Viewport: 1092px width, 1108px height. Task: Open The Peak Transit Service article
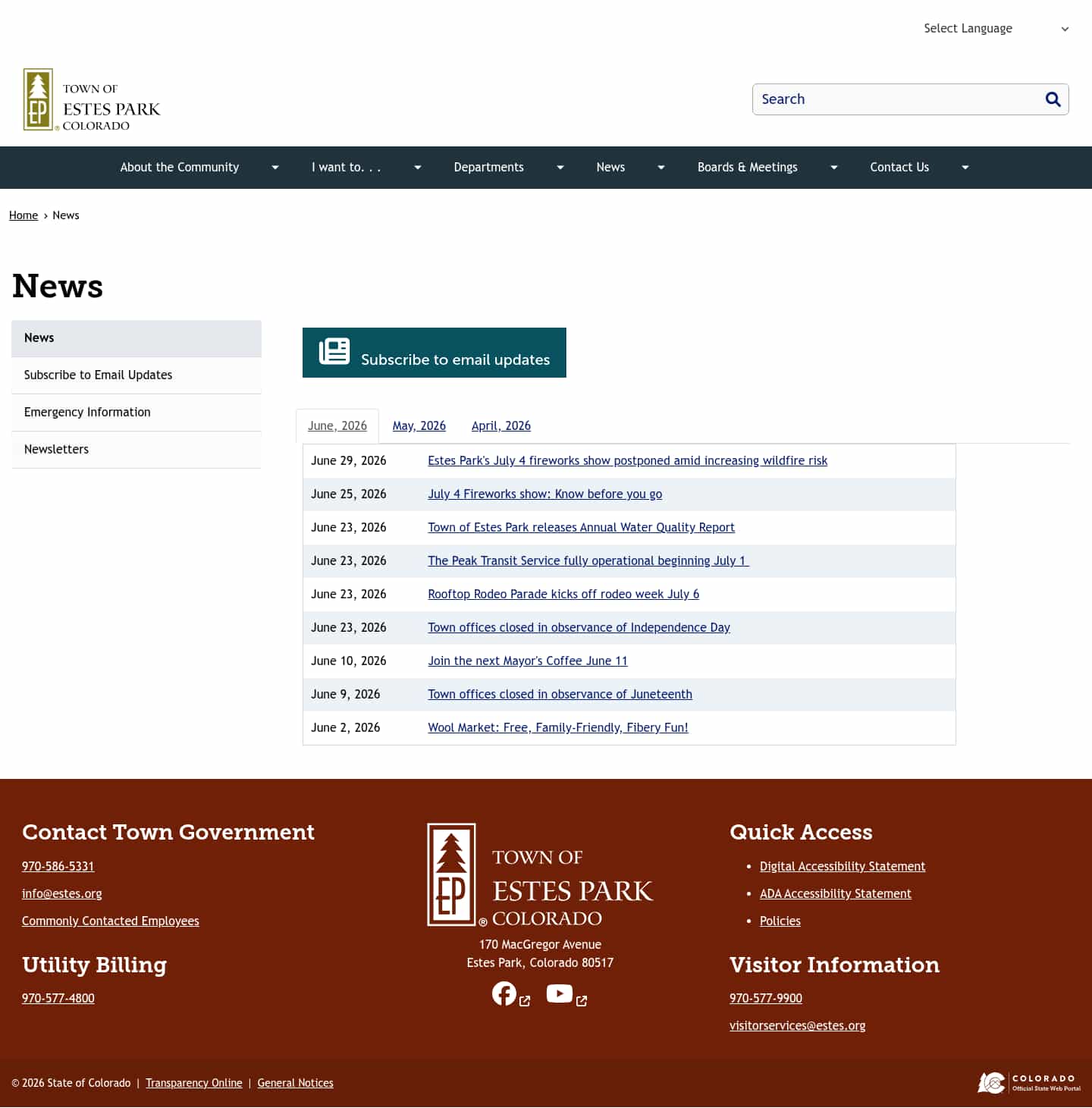click(x=588, y=561)
